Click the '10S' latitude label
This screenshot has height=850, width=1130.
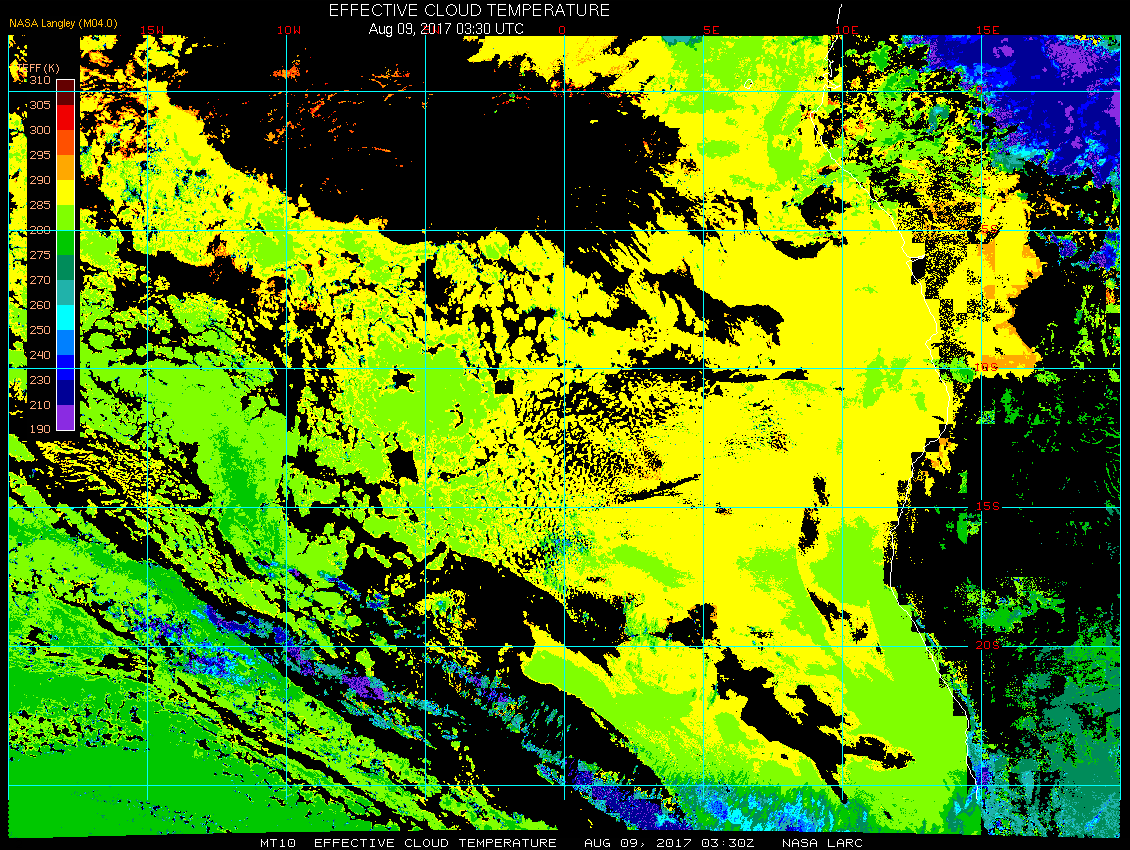(x=987, y=368)
